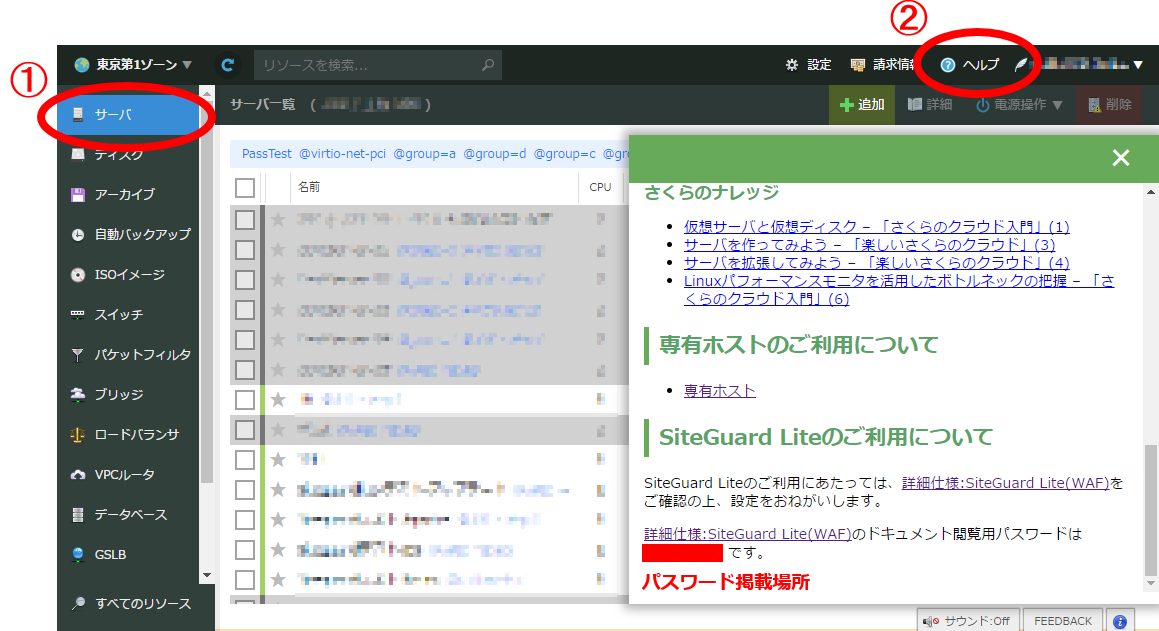Toggle a server's favorite star
Image resolution: width=1159 pixels, height=631 pixels.
277,218
